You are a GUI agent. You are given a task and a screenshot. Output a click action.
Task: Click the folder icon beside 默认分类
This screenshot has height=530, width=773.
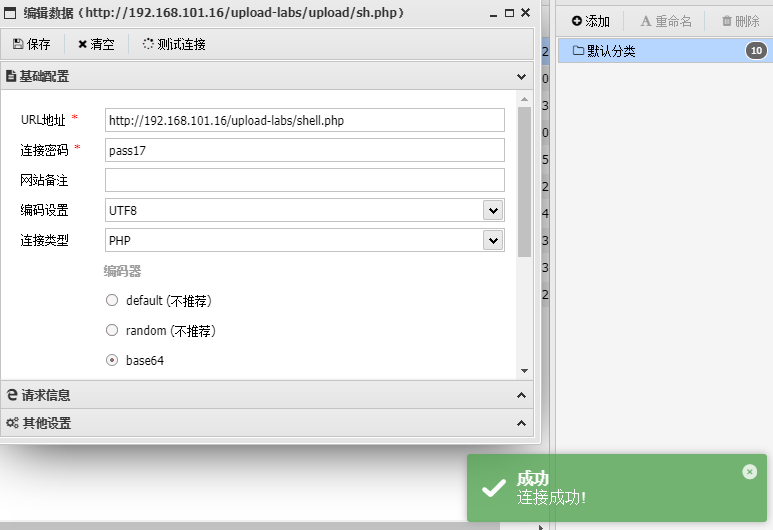578,50
